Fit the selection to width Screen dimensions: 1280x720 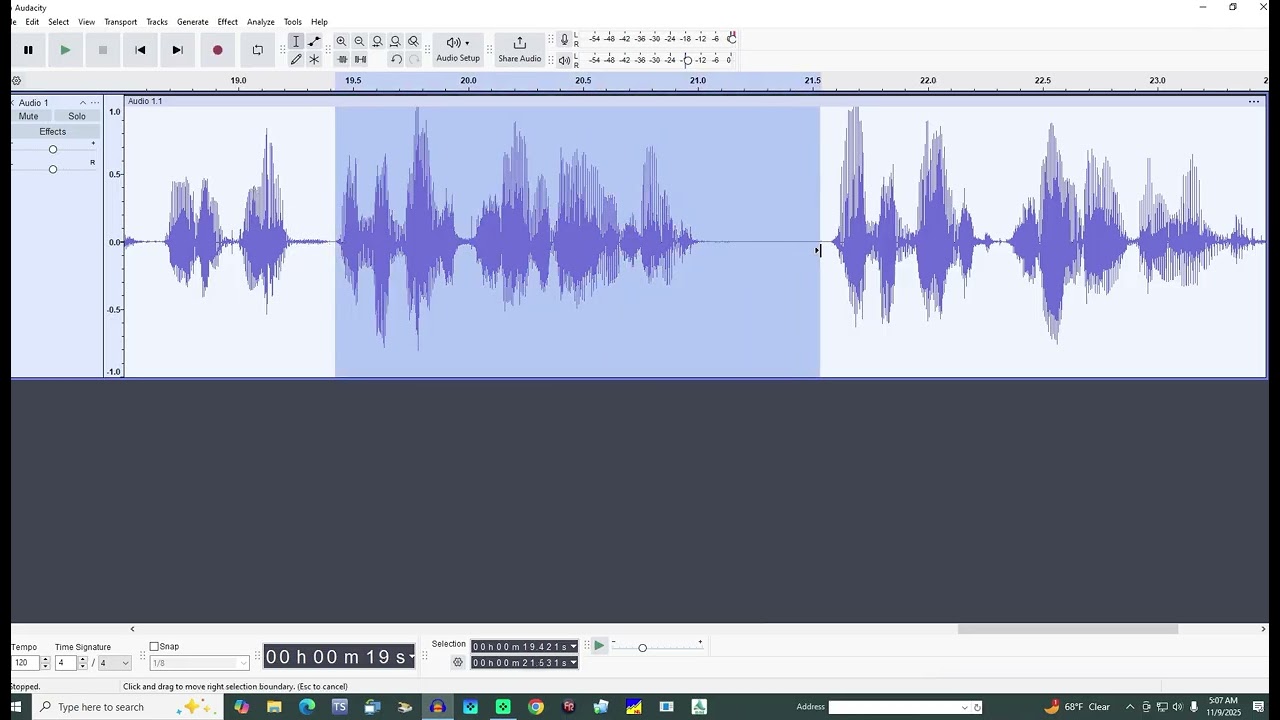[x=377, y=41]
